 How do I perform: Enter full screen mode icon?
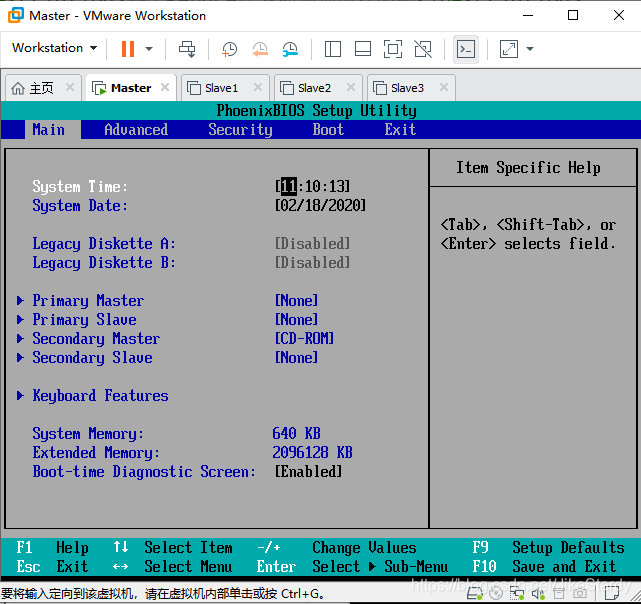392,49
